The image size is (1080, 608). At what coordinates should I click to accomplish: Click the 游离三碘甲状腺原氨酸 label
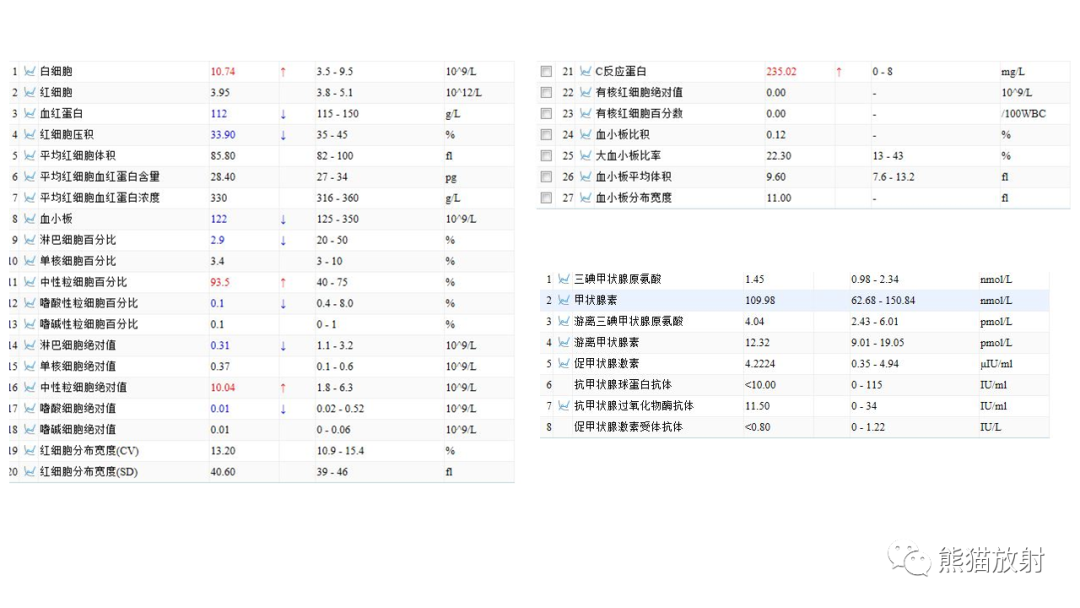[x=628, y=322]
